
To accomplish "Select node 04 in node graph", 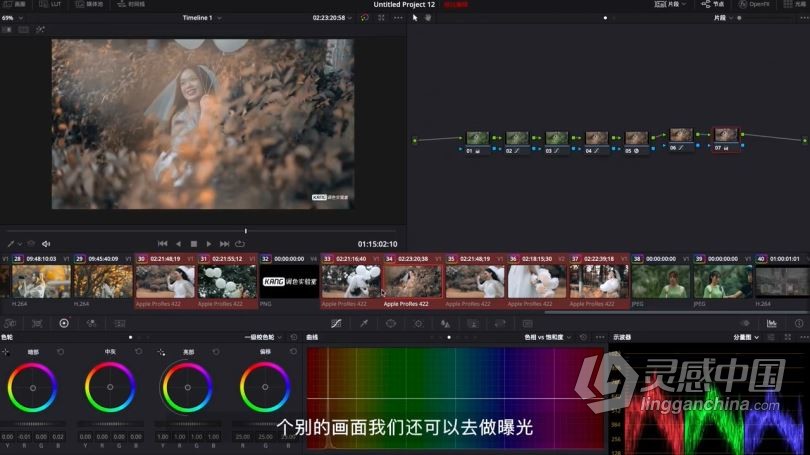I will tap(596, 138).
